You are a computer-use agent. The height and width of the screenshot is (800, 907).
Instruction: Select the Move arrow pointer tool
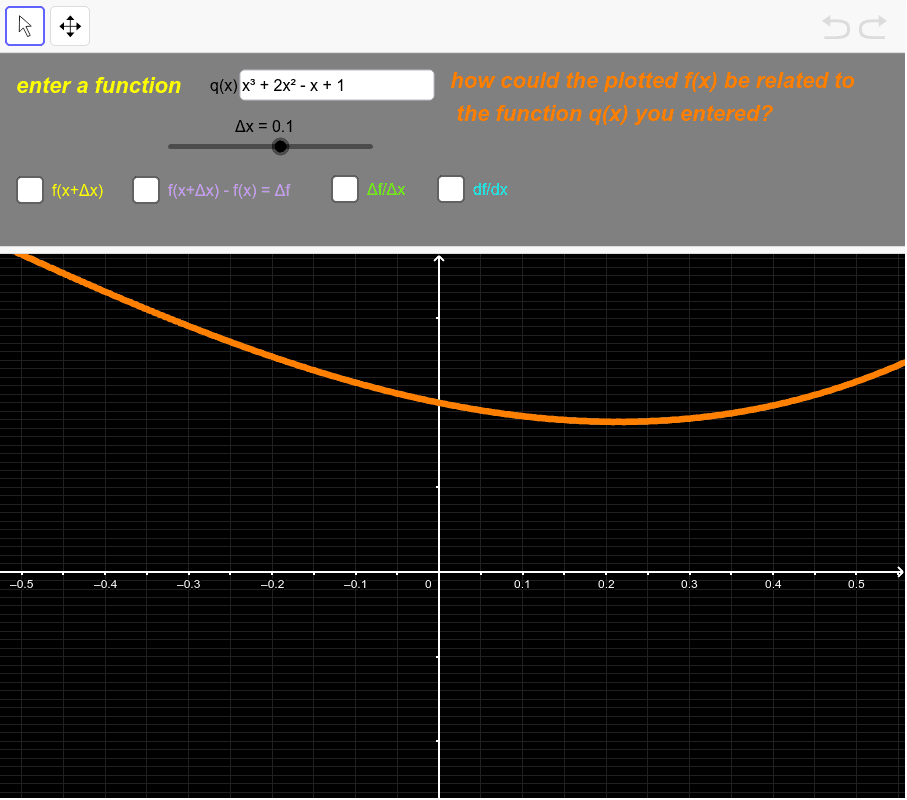[25, 26]
